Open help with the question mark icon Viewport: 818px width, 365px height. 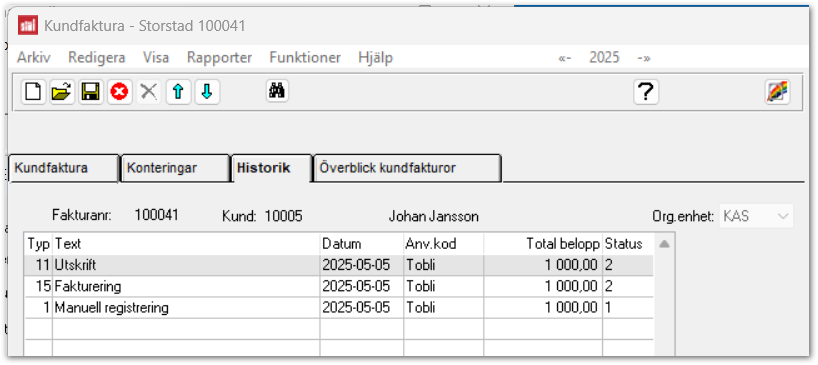pos(646,92)
